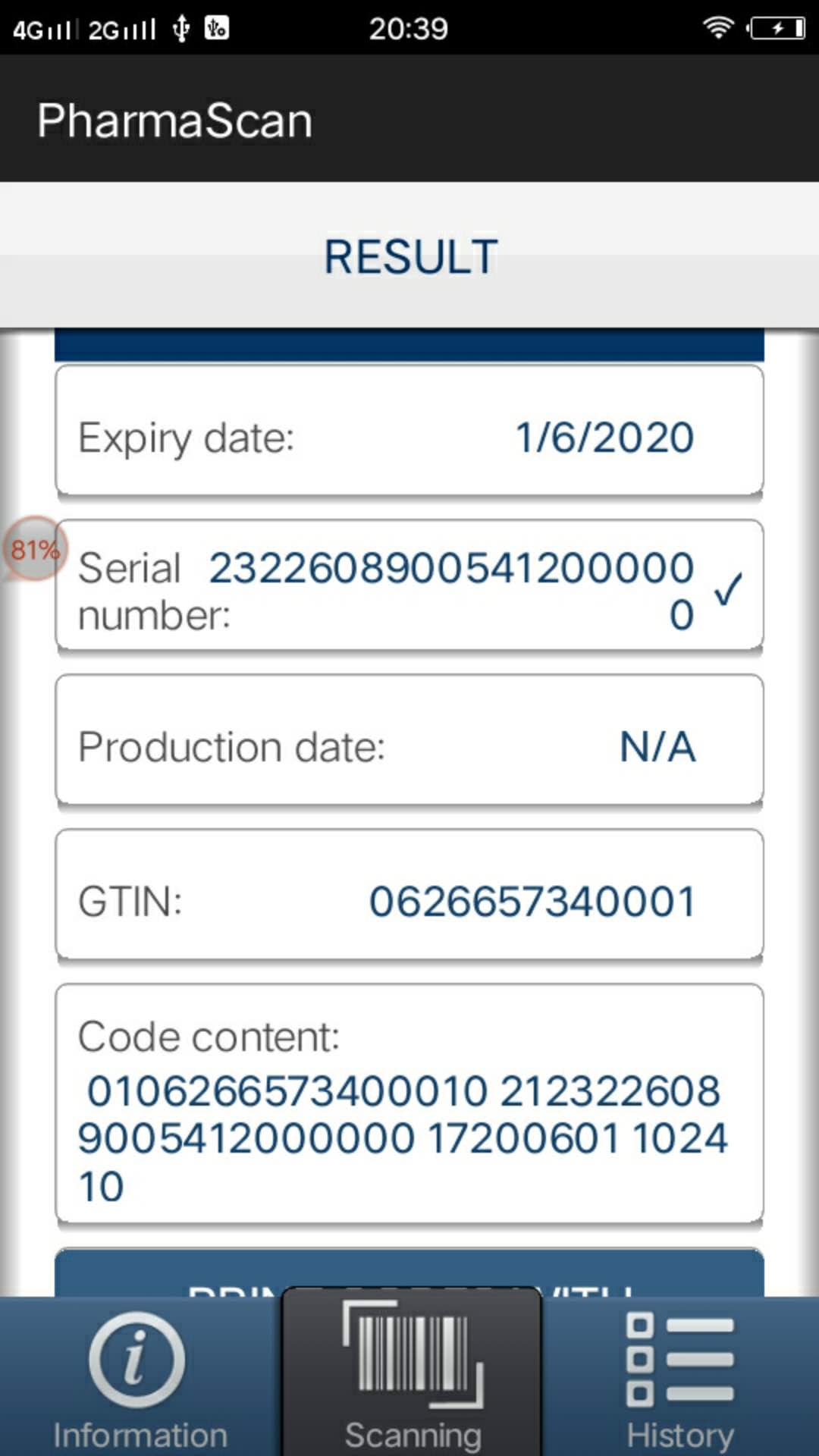The width and height of the screenshot is (819, 1456).
Task: Select the Production date N/A row
Action: [409, 740]
